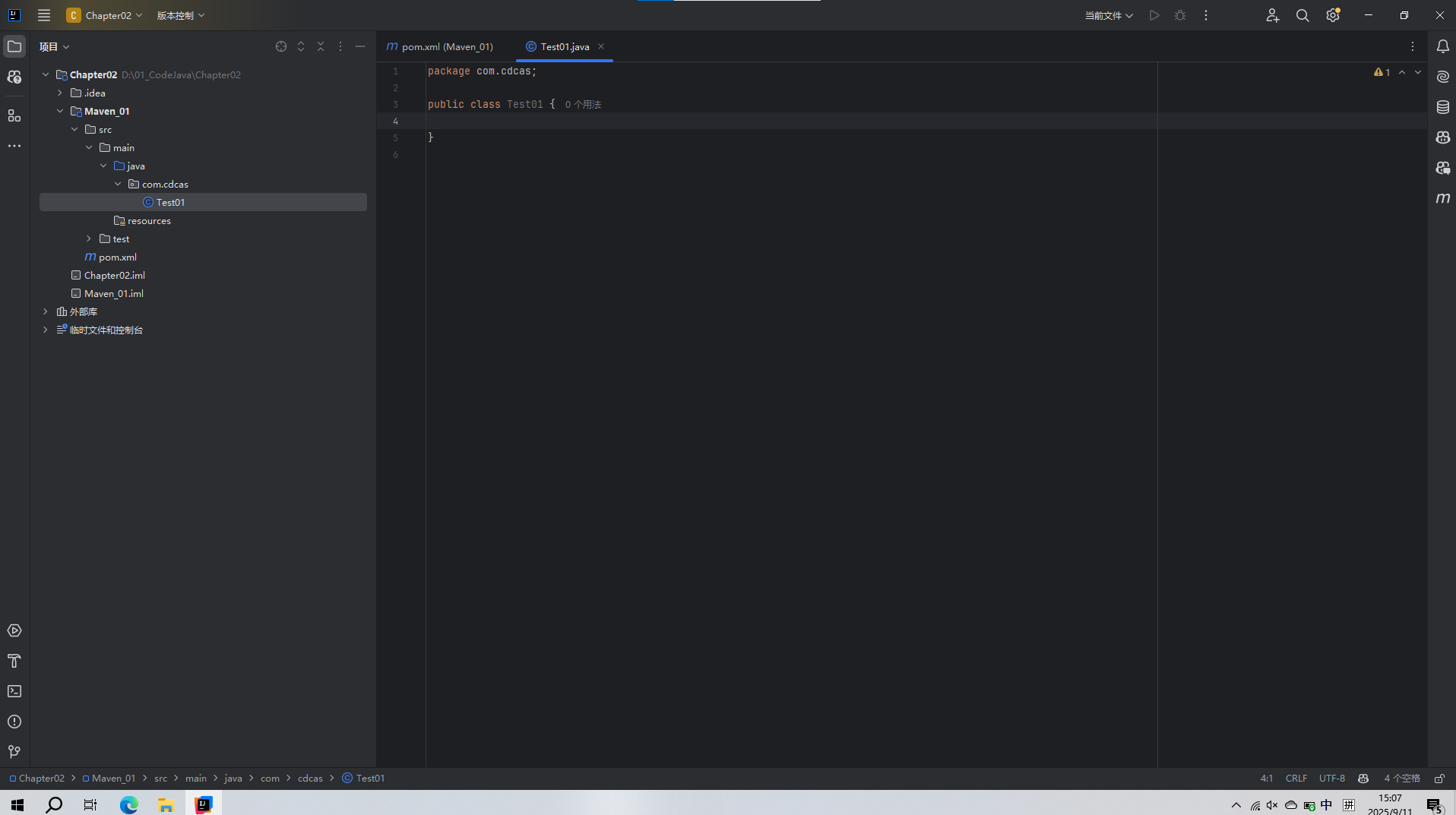Open Microsoft Edge from taskbar
1456x815 pixels.
tap(128, 804)
